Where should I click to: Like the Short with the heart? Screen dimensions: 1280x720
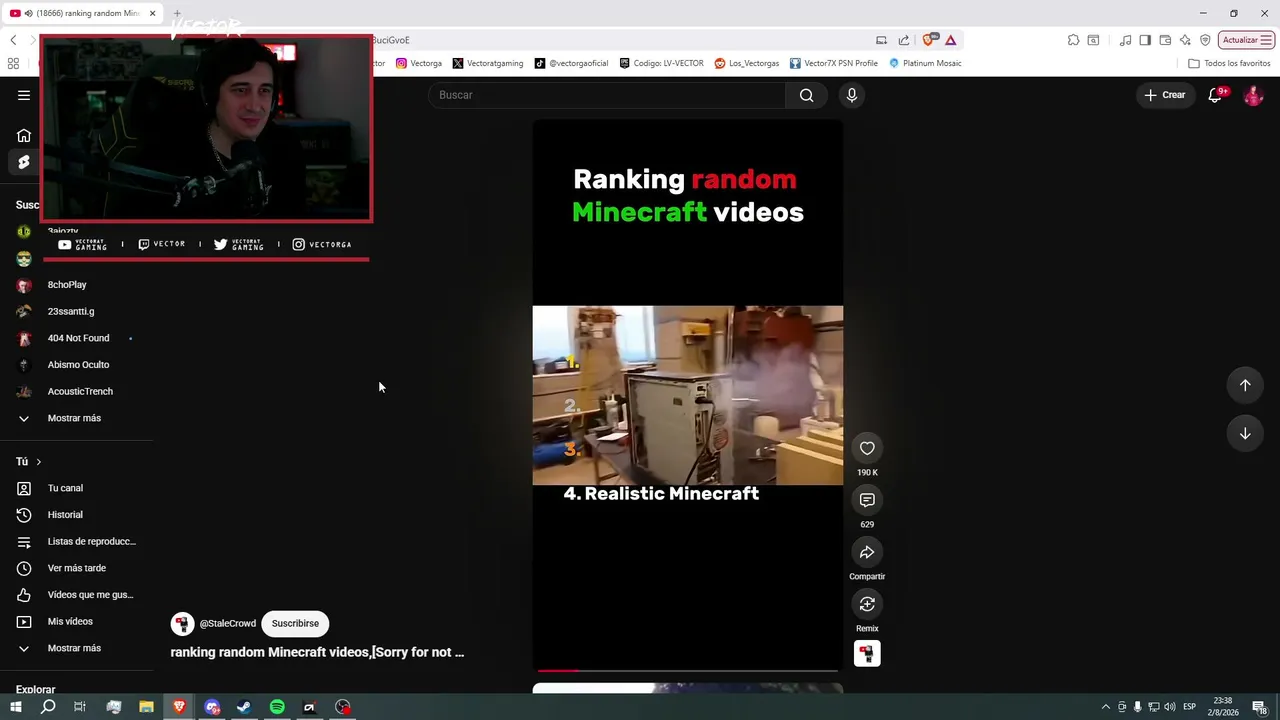click(867, 448)
